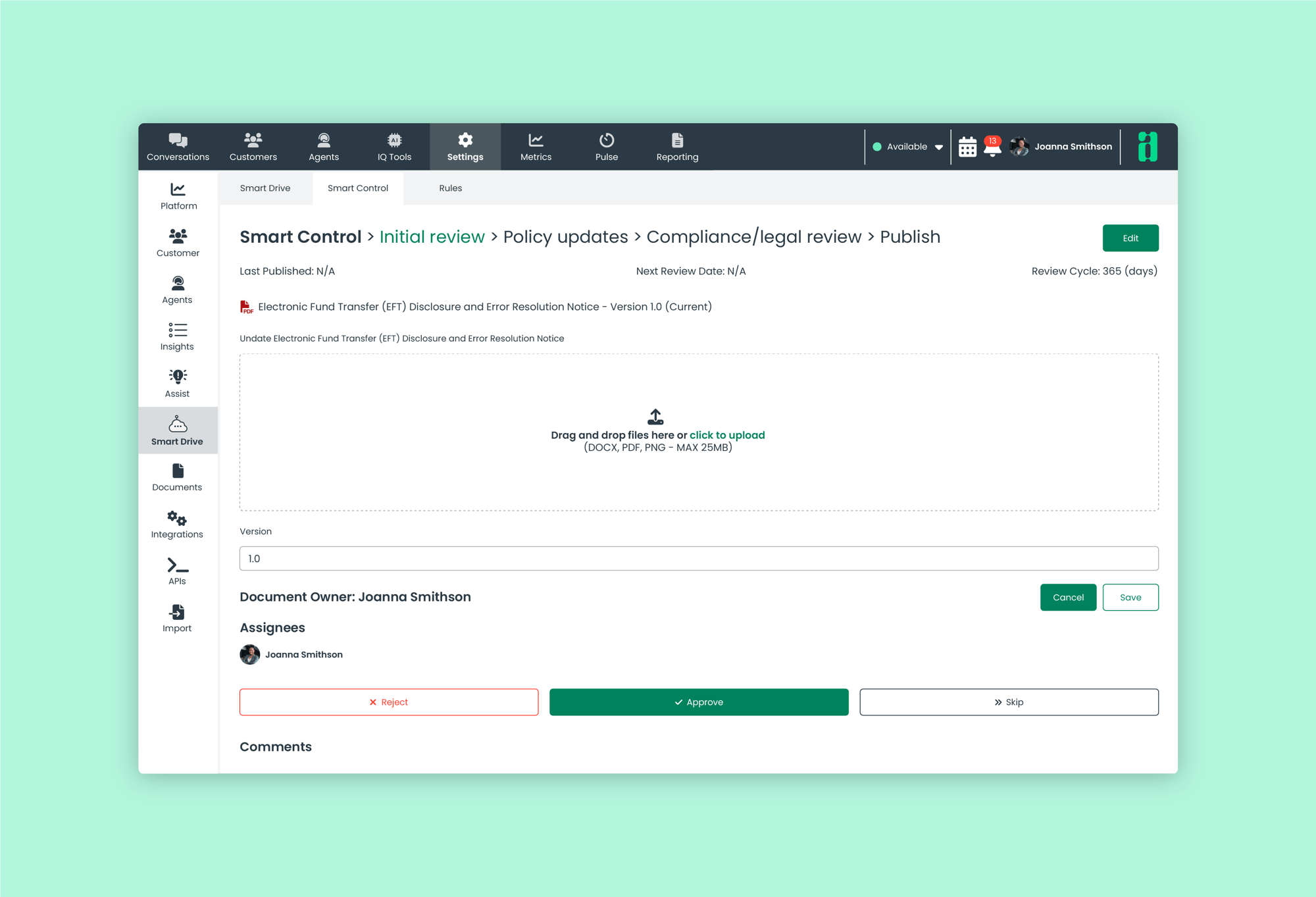Image resolution: width=1316 pixels, height=897 pixels.
Task: Follow the click to upload link
Action: click(x=727, y=435)
